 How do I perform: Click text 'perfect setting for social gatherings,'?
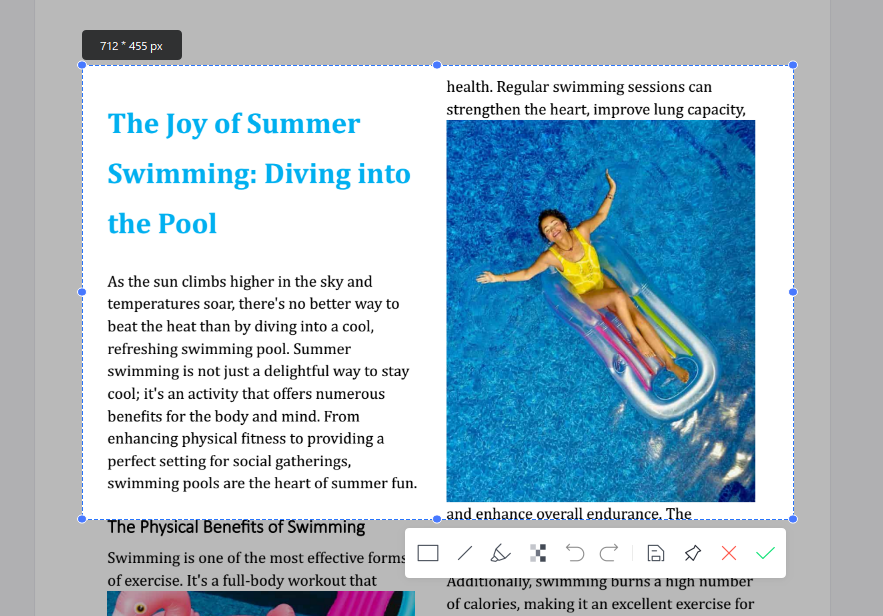click(x=229, y=461)
